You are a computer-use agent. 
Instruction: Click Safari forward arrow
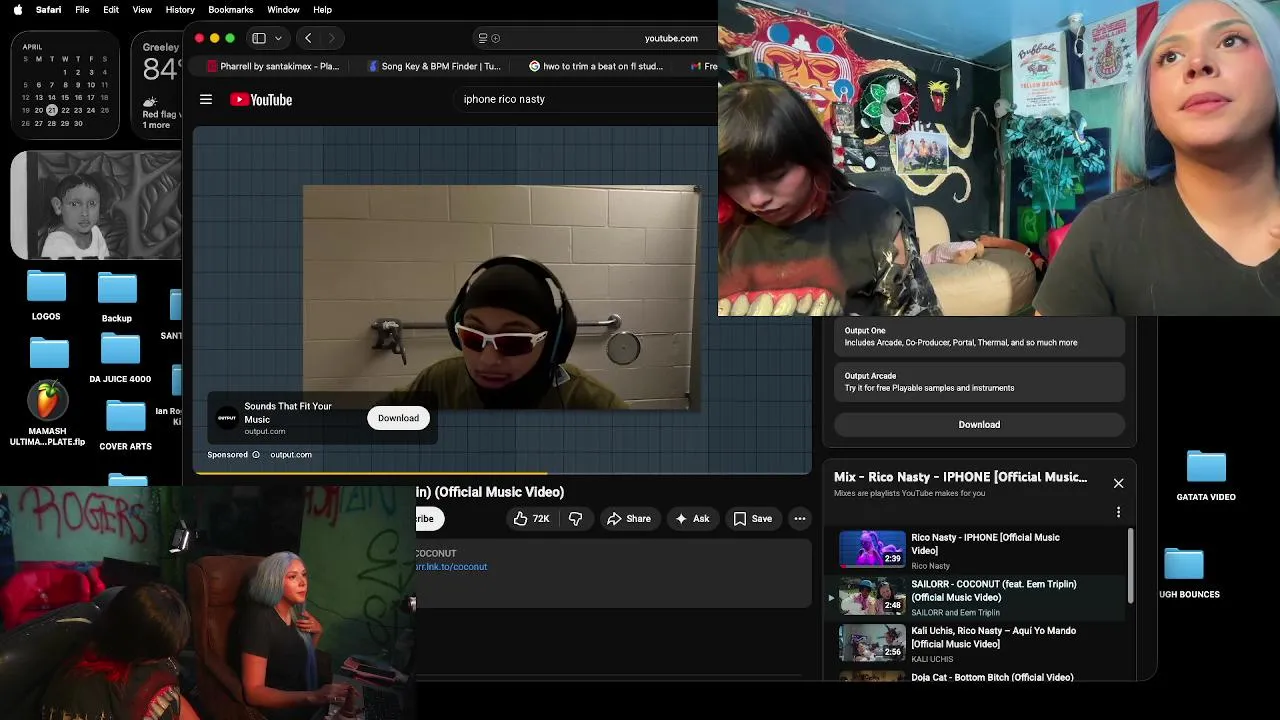[x=332, y=38]
